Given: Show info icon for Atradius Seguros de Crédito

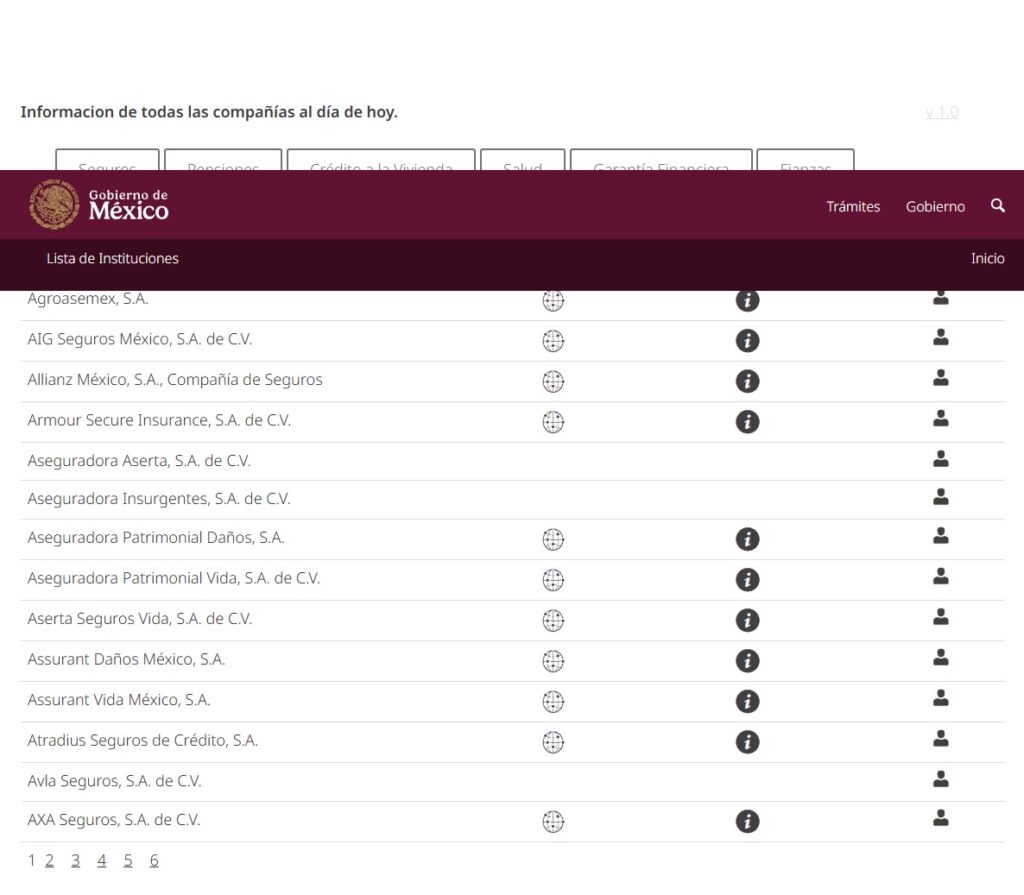Looking at the screenshot, I should [x=747, y=742].
